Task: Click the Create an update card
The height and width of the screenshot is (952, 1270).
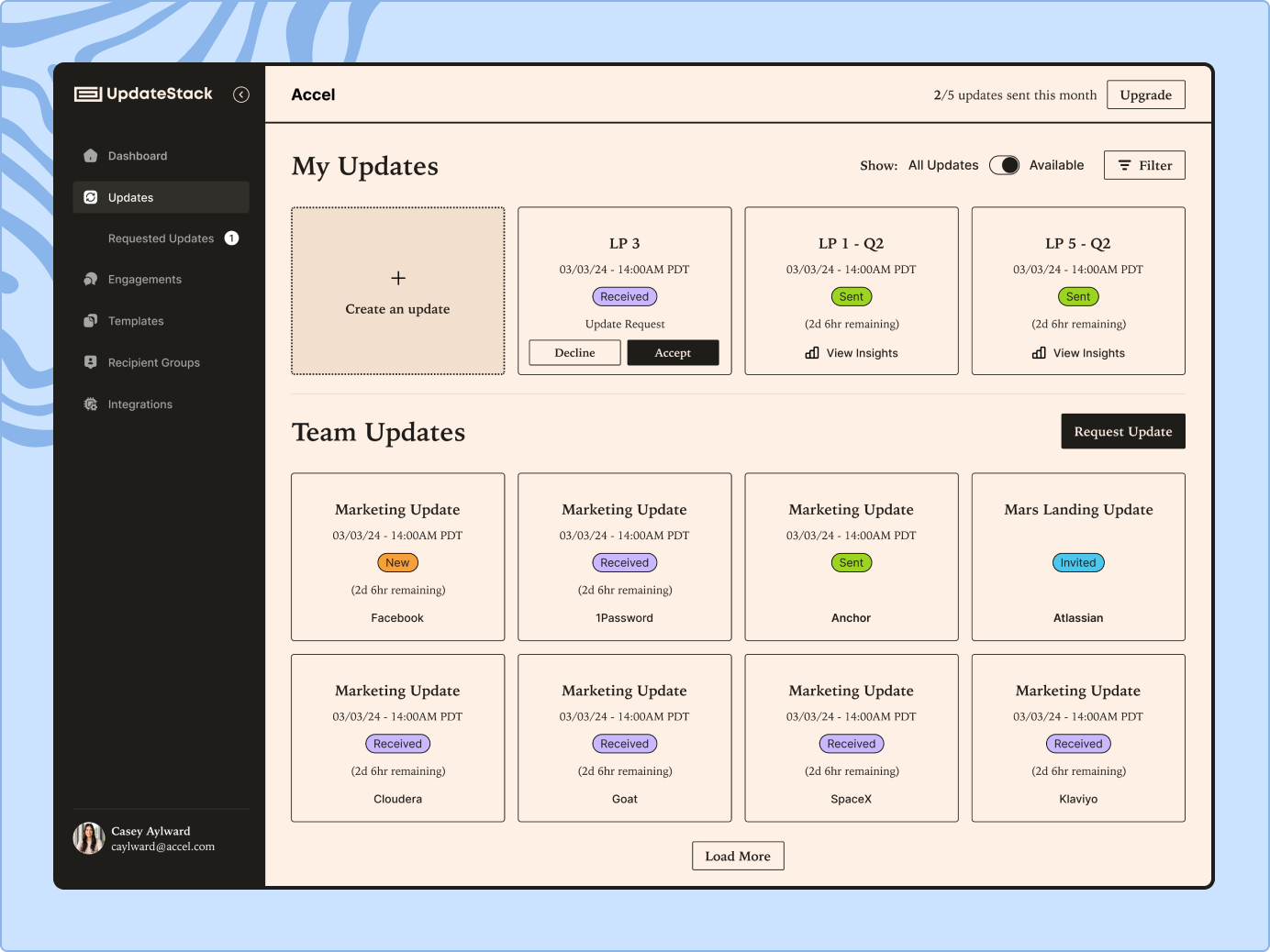Action: [398, 291]
